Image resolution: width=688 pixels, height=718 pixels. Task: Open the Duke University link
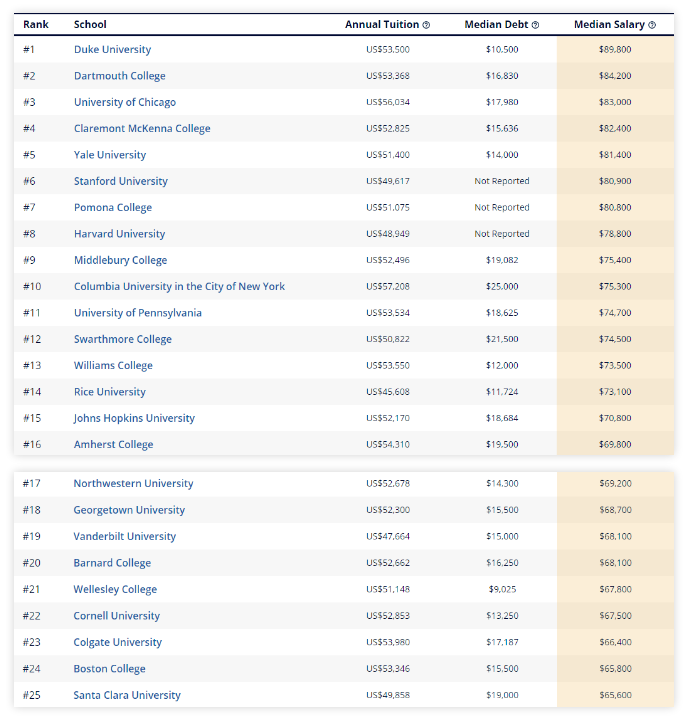(x=112, y=49)
